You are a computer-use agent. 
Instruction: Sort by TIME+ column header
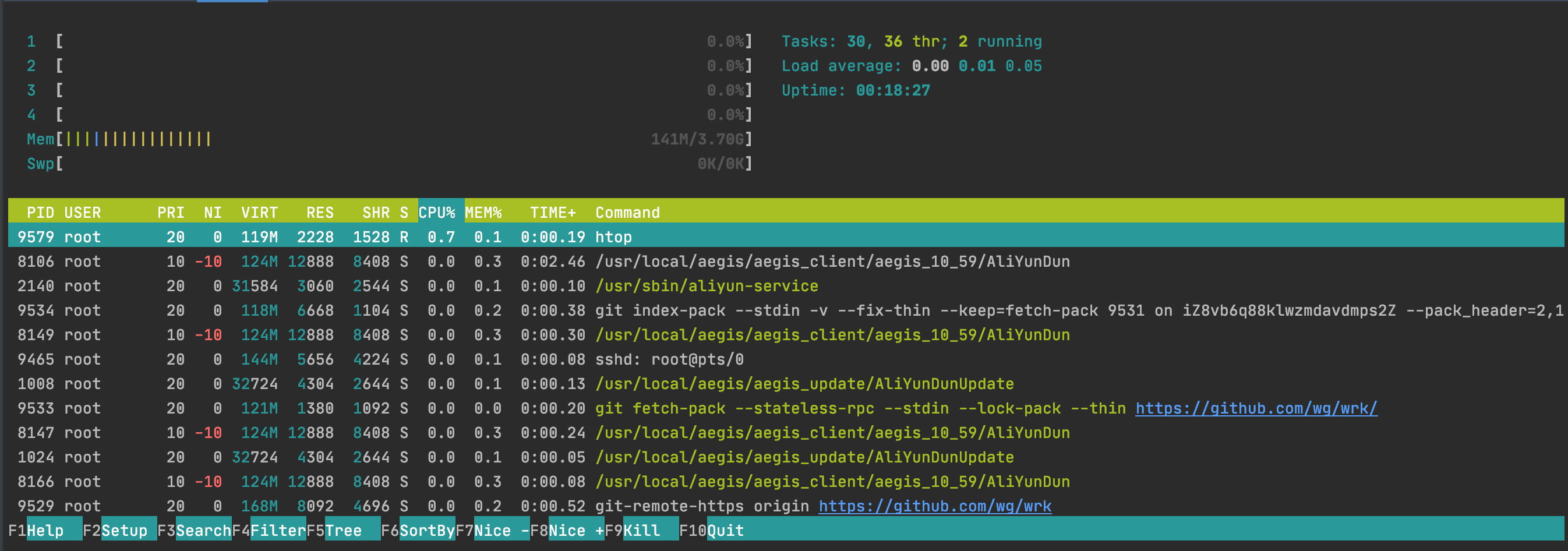click(x=553, y=213)
